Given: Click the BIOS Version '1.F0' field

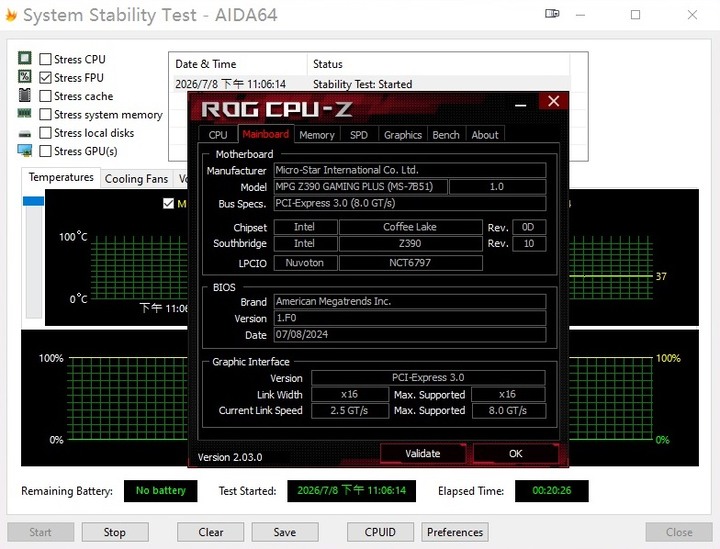Looking at the screenshot, I should (x=410, y=318).
